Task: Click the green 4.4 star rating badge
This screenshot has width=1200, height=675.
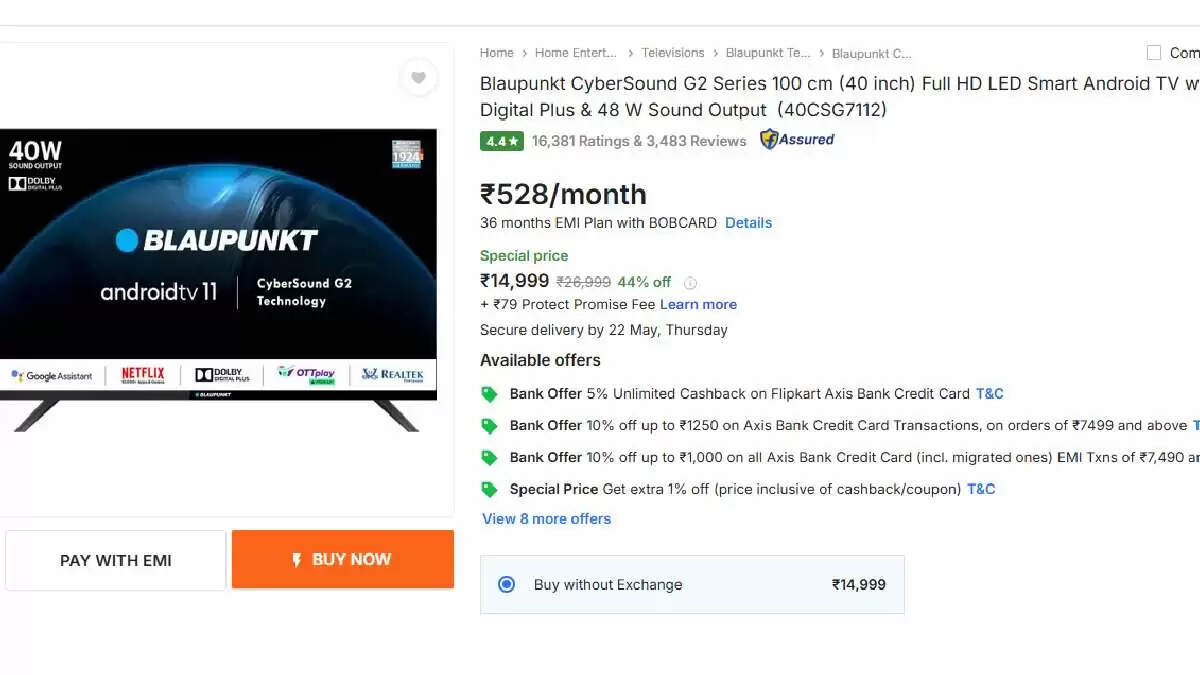Action: pos(501,141)
